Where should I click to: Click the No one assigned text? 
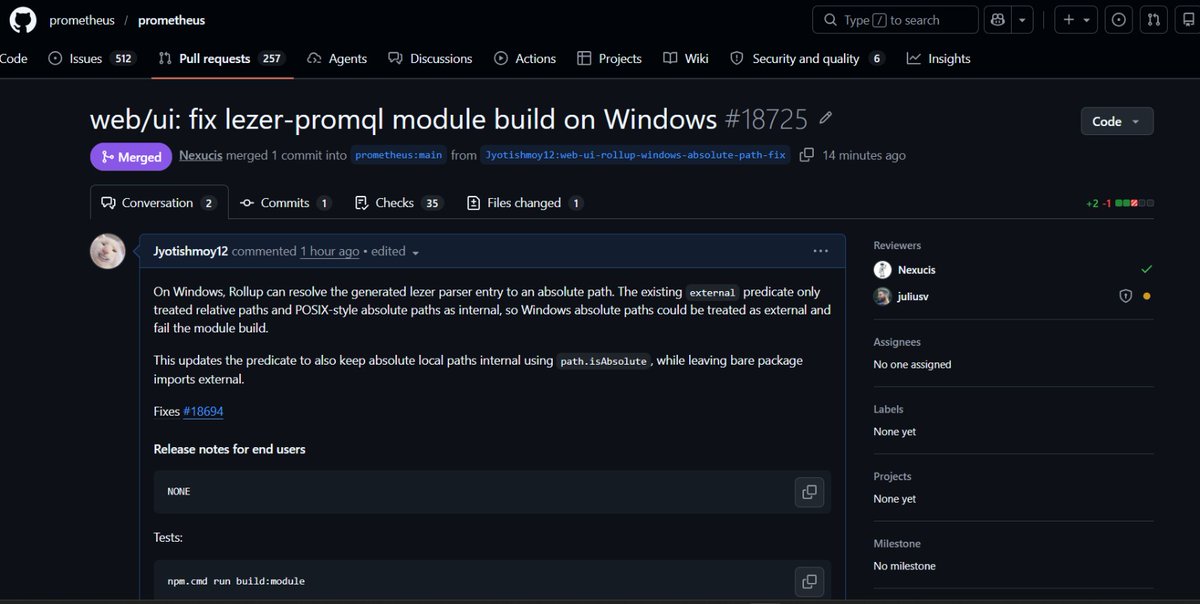tap(912, 364)
